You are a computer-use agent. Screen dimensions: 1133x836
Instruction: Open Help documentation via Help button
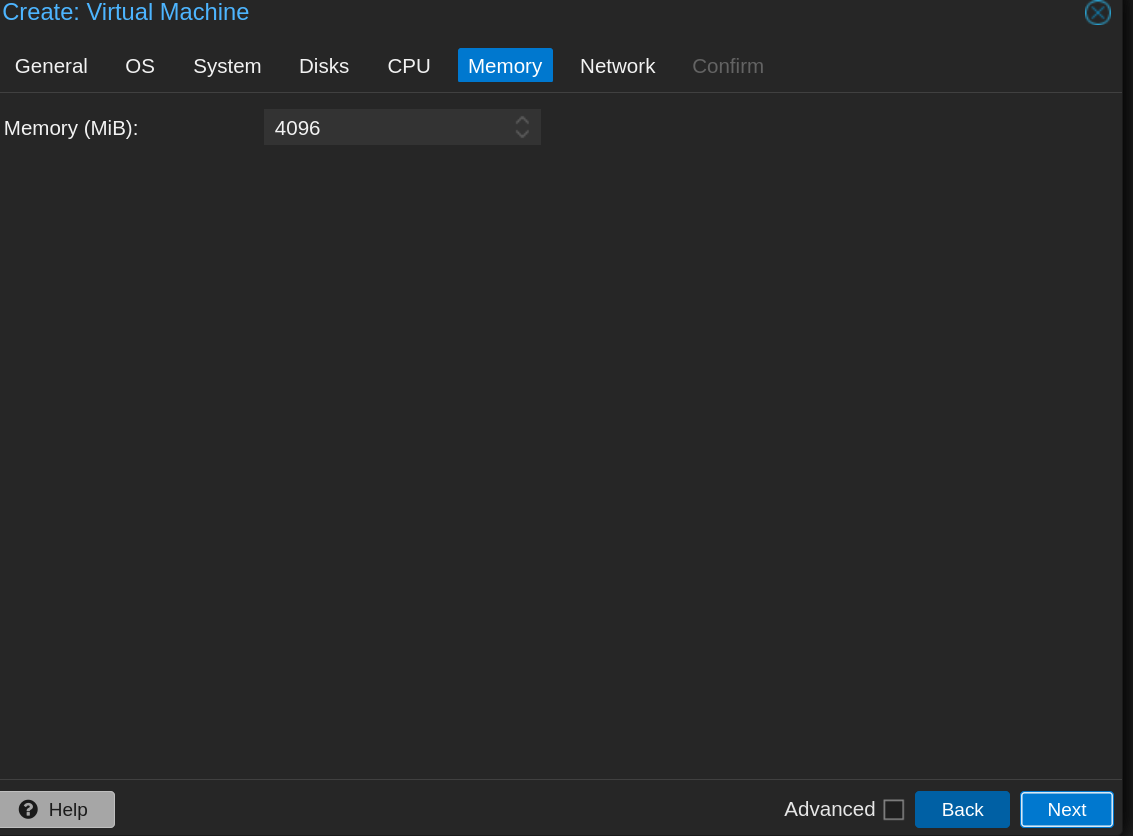pos(57,809)
